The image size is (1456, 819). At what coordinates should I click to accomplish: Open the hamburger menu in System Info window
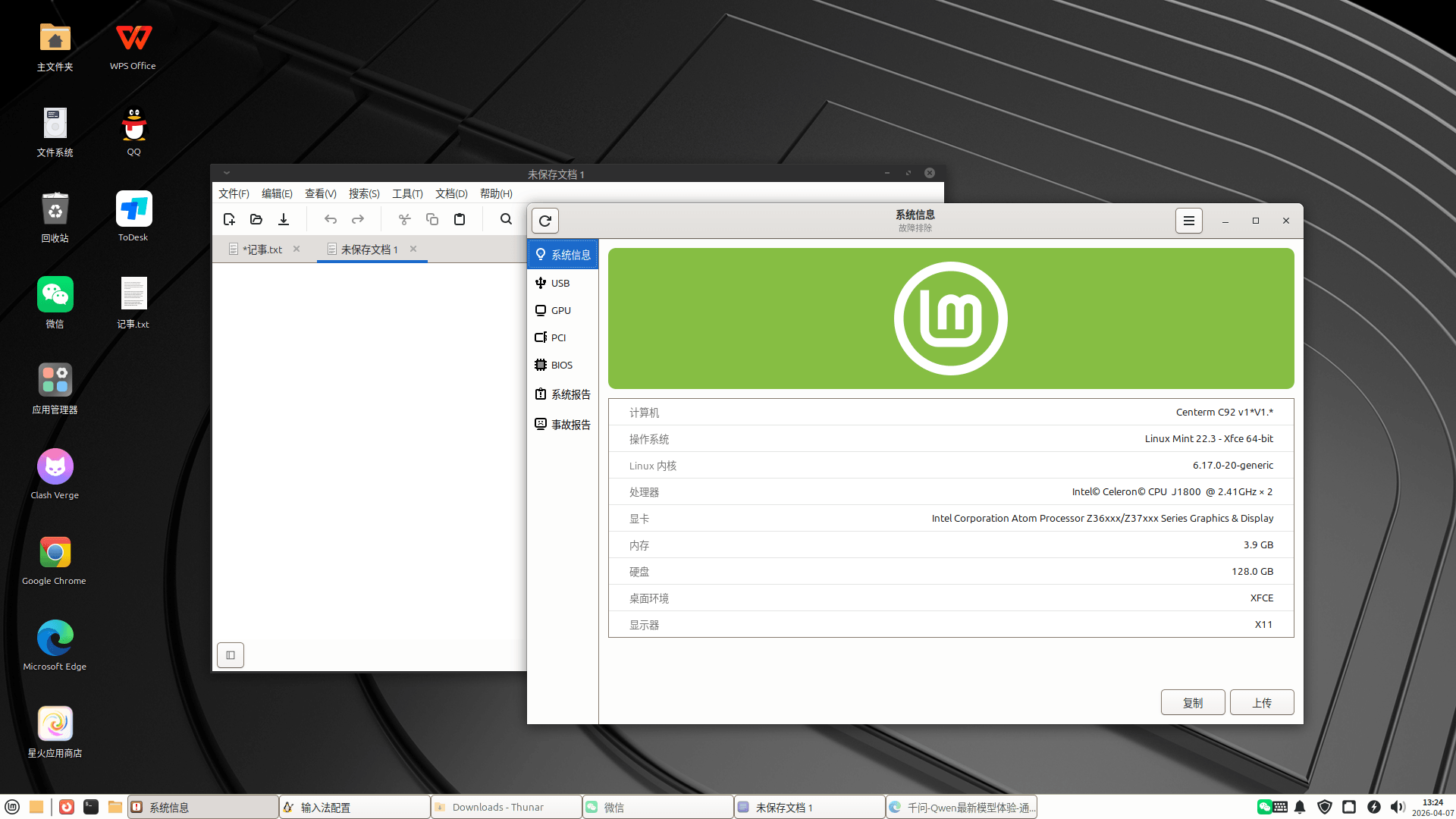click(x=1188, y=221)
